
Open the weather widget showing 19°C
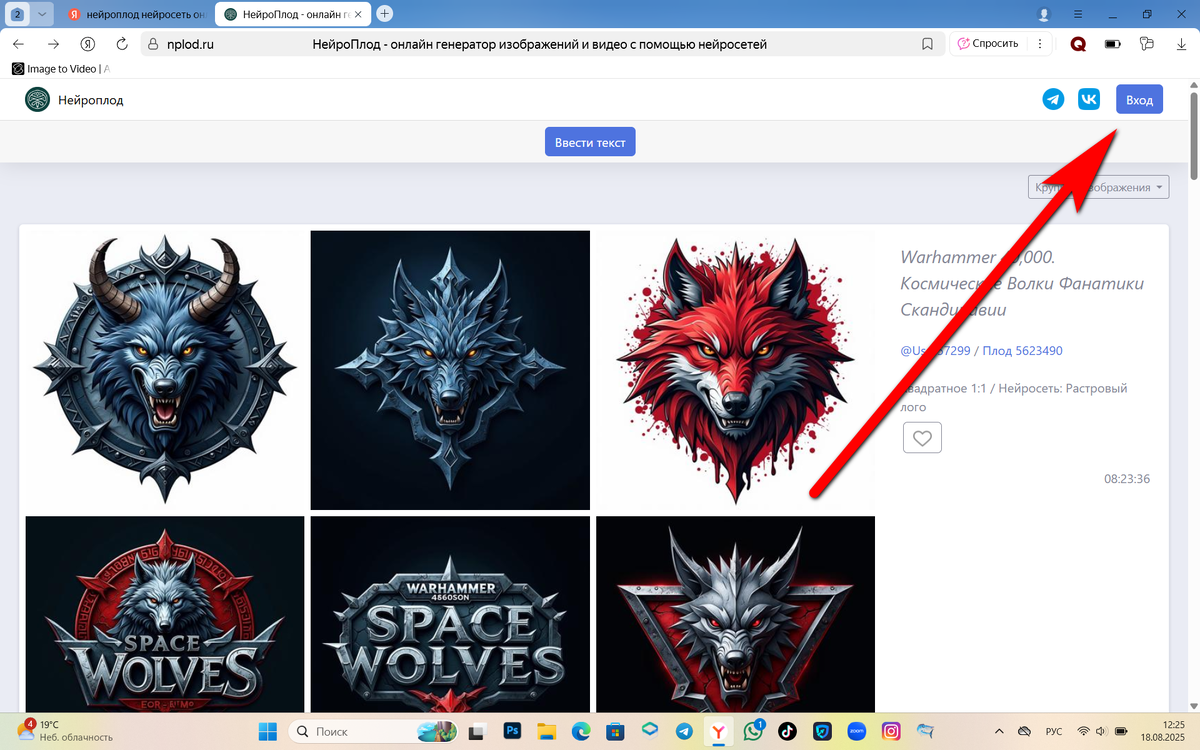[65, 731]
